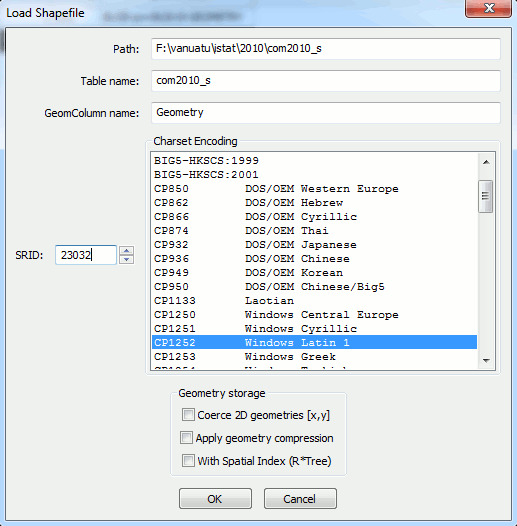
Task: Select CP874 DOS/OEM Thai encoding
Action: click(314, 231)
